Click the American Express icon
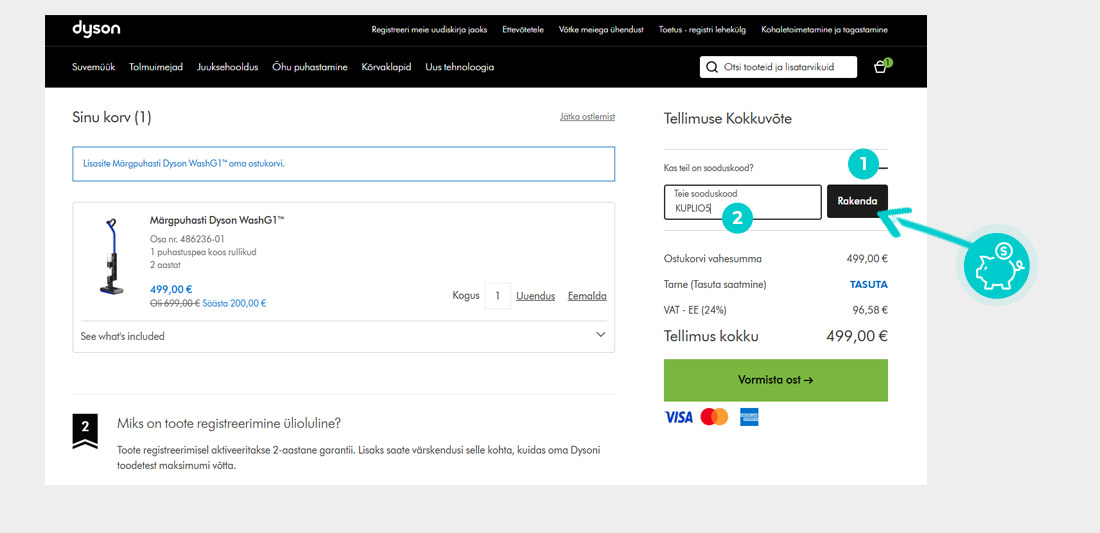Screen dimensions: 1100x533 pos(749,417)
